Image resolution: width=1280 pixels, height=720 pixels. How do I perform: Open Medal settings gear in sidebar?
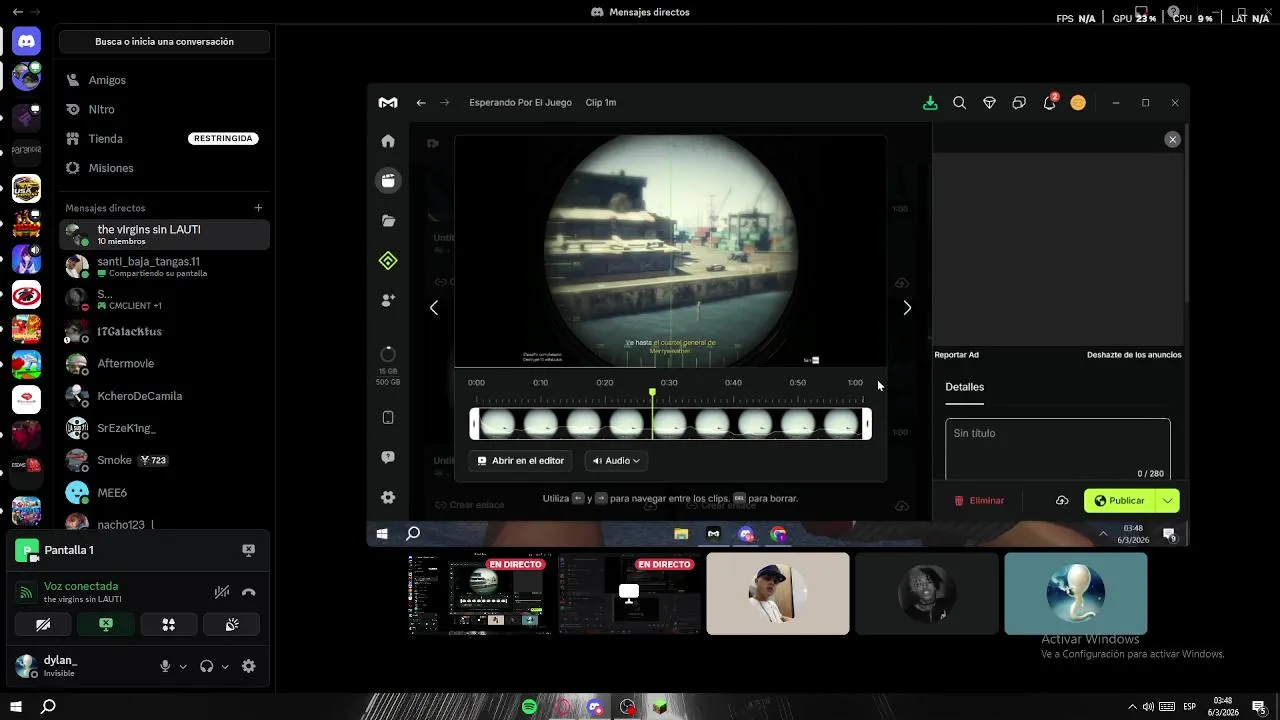pyautogui.click(x=388, y=498)
